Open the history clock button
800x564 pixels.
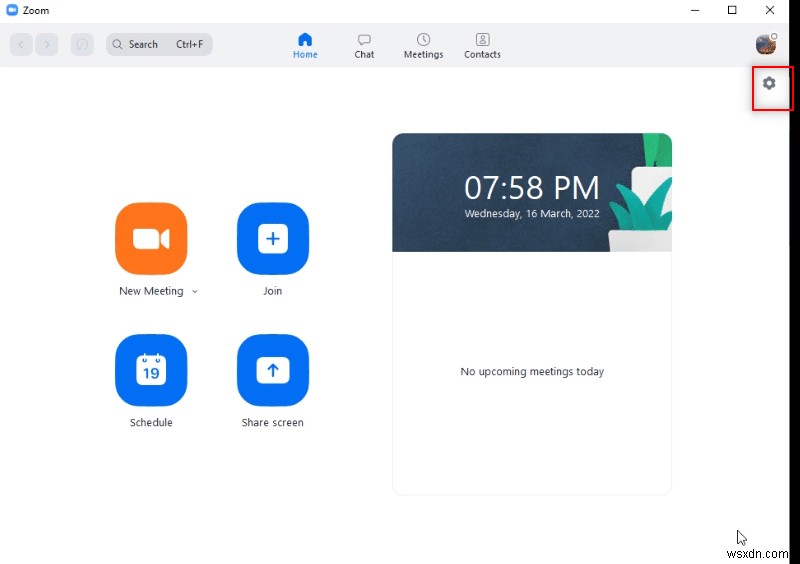click(82, 44)
